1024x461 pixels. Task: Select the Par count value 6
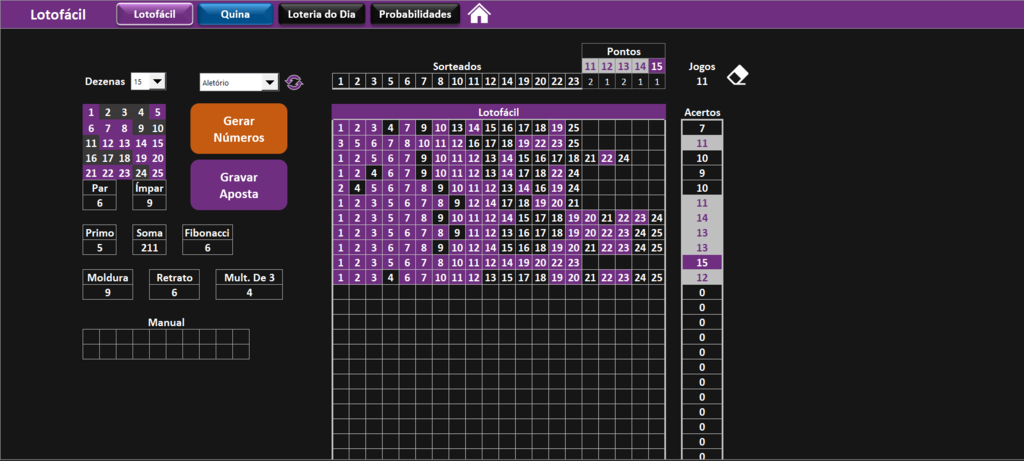[100, 202]
